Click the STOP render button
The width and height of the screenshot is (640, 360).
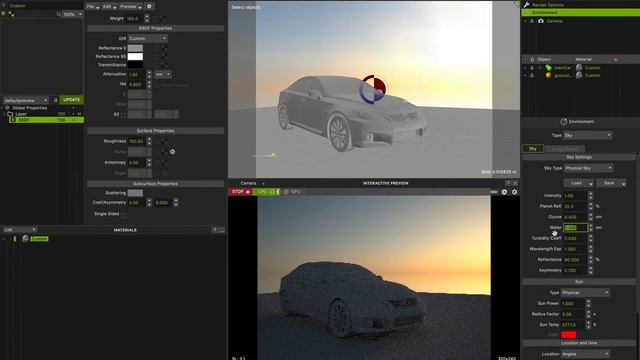point(240,191)
